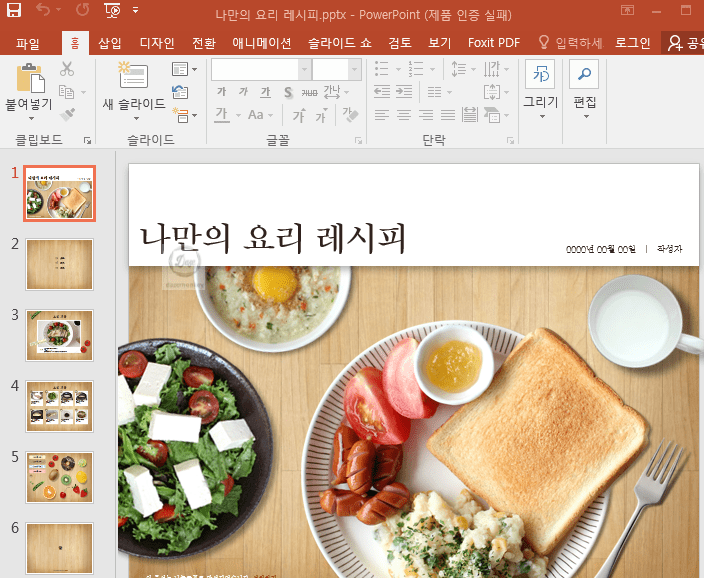Open the 클립보드 dialog launcher
This screenshot has width=704, height=578.
(x=88, y=141)
